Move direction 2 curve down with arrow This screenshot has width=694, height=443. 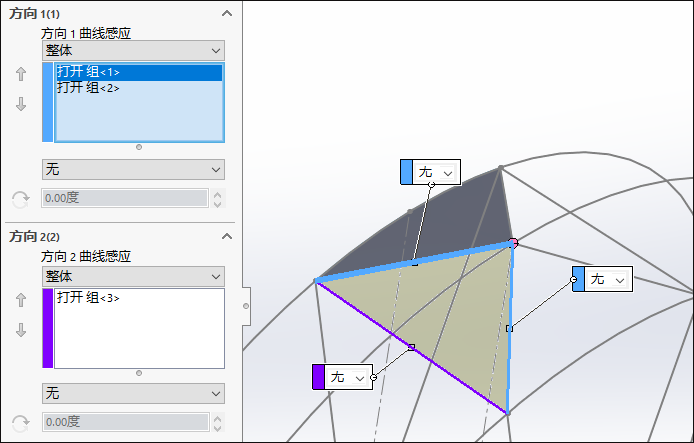(x=21, y=330)
